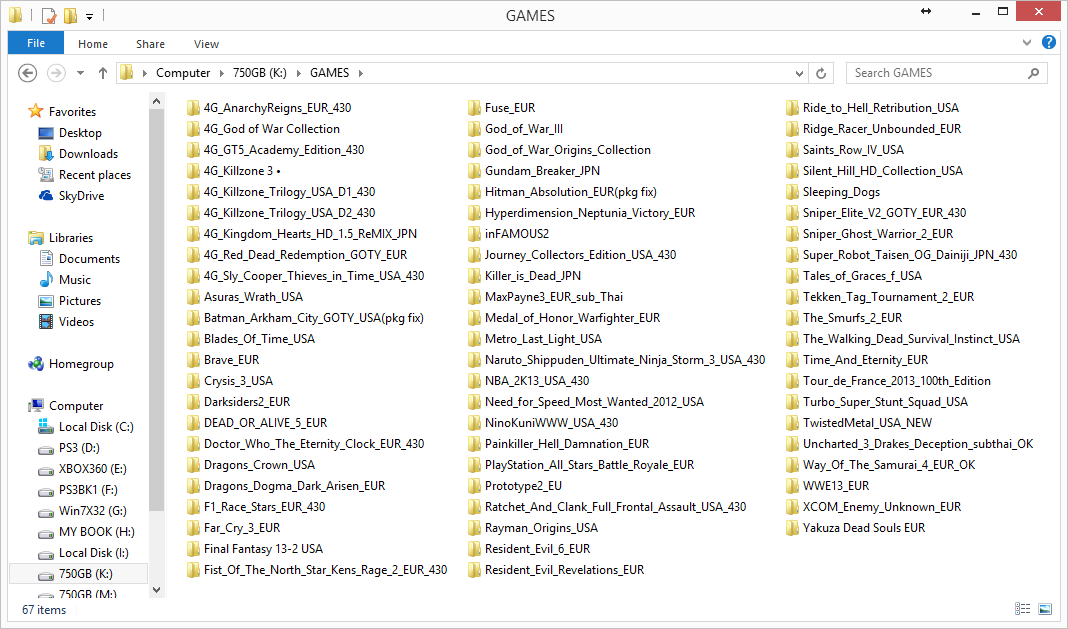Open Videos library
Viewport: 1068px width, 629px height.
(x=76, y=322)
